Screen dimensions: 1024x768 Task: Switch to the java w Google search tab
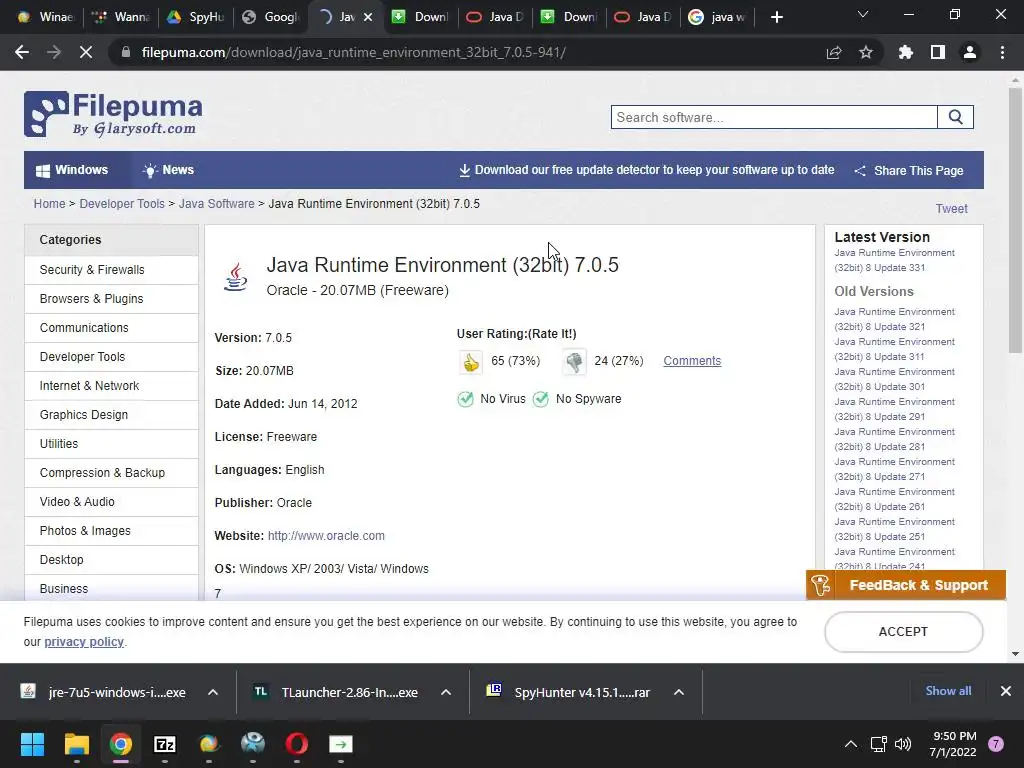click(x=717, y=17)
